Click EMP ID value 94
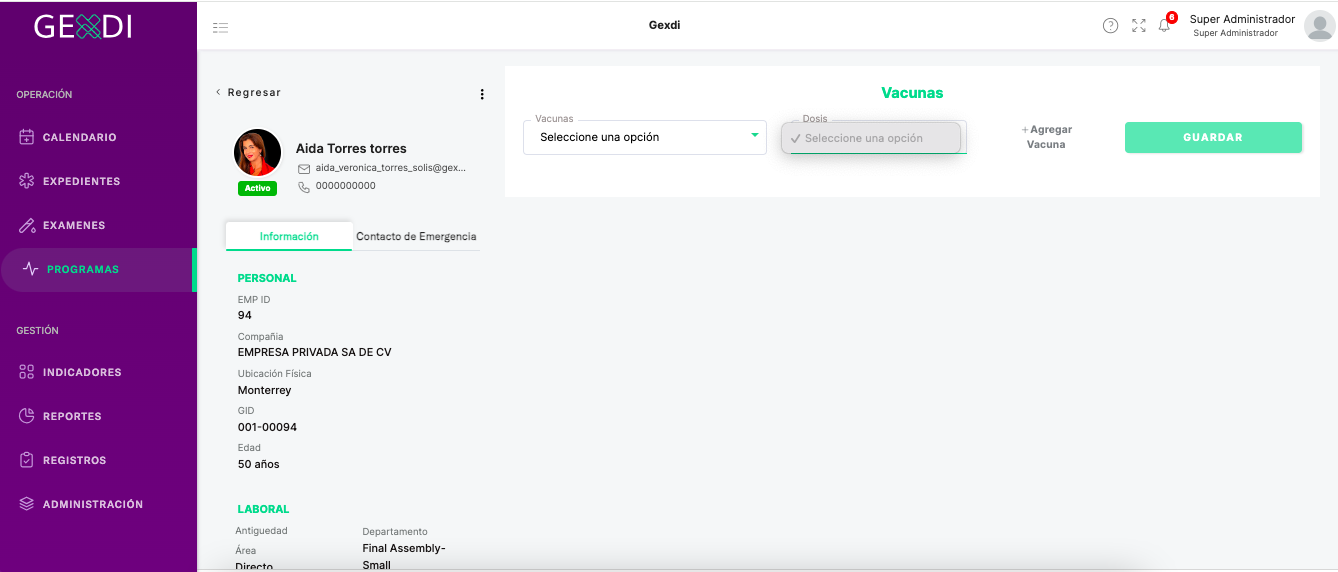The width and height of the screenshot is (1338, 572). [245, 315]
